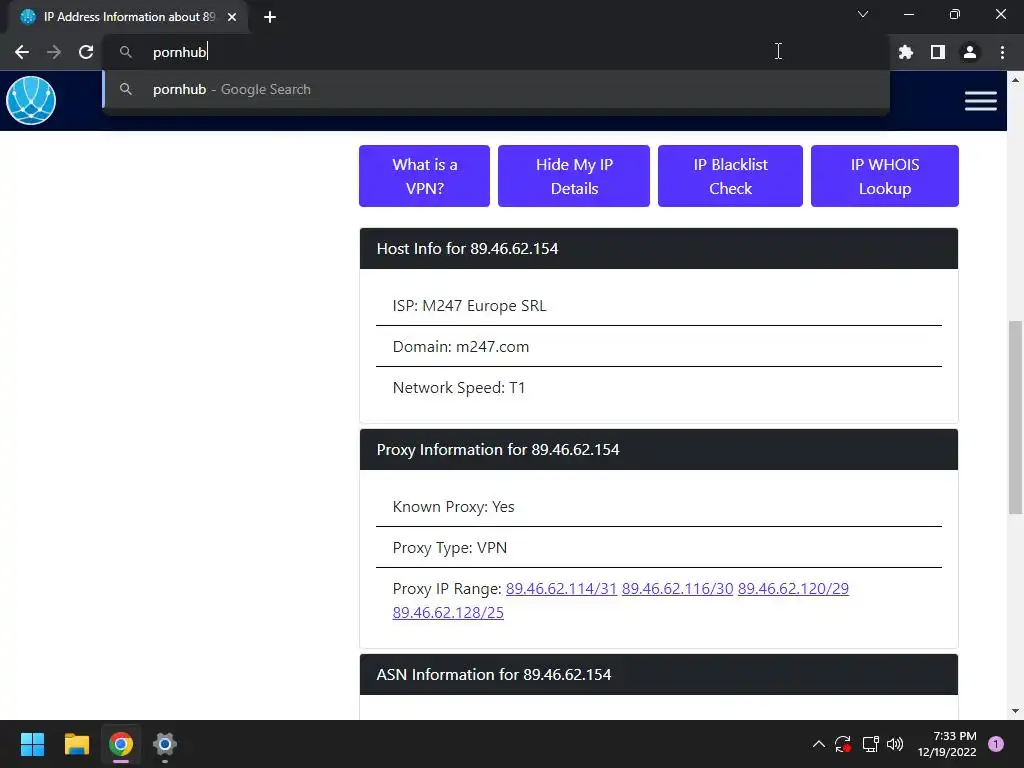Follow the 89.46.62.128/25 range link
1024x768 pixels.
[448, 613]
